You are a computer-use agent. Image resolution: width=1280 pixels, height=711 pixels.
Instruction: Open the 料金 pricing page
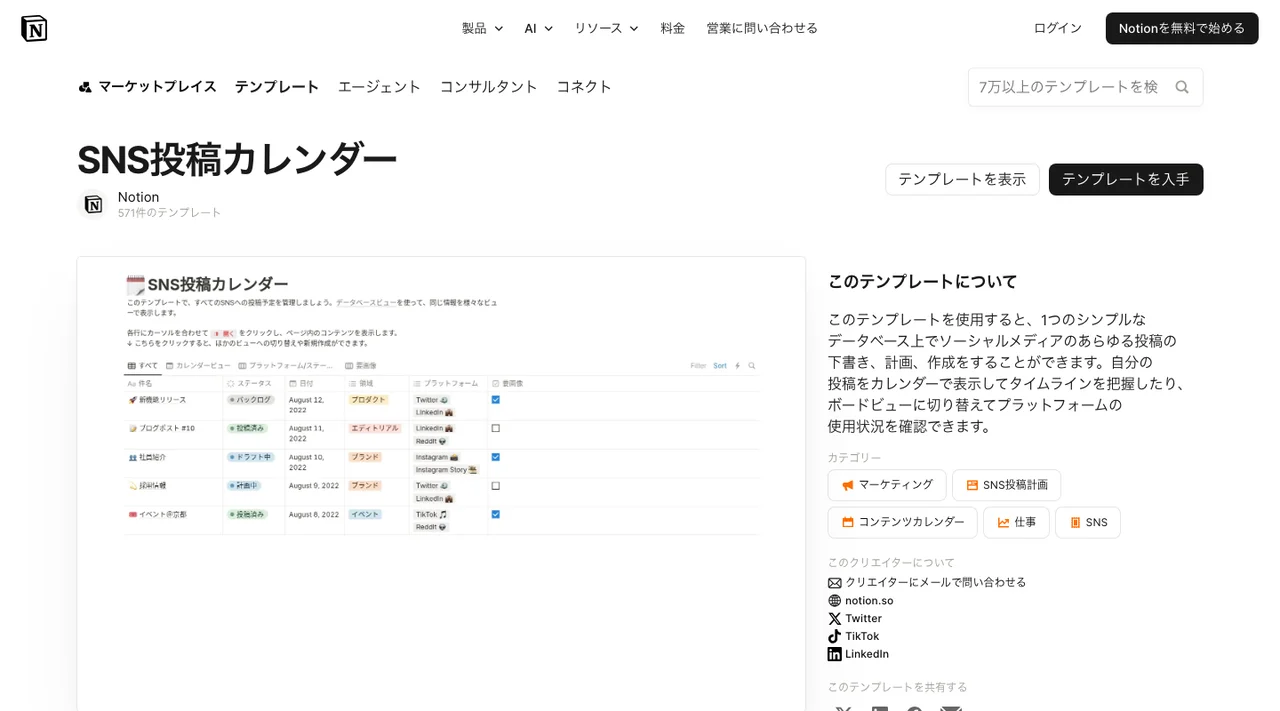(x=673, y=28)
